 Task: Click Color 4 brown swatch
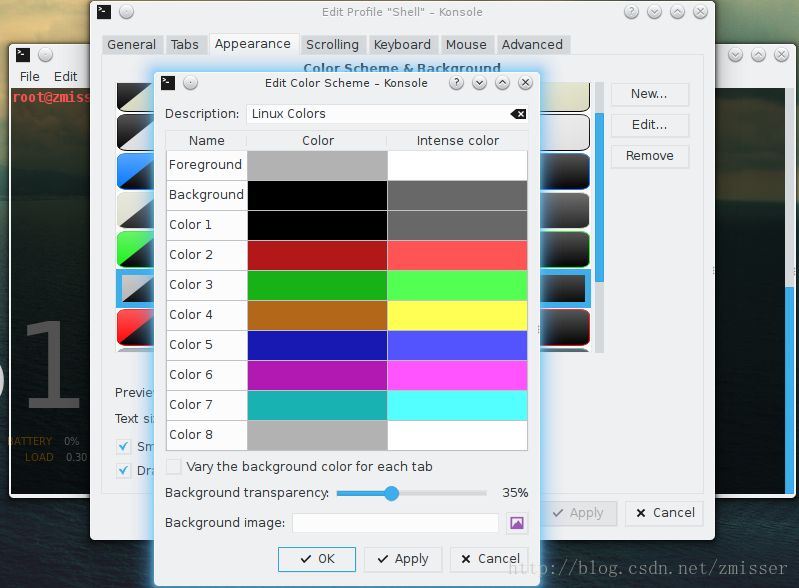coord(317,315)
